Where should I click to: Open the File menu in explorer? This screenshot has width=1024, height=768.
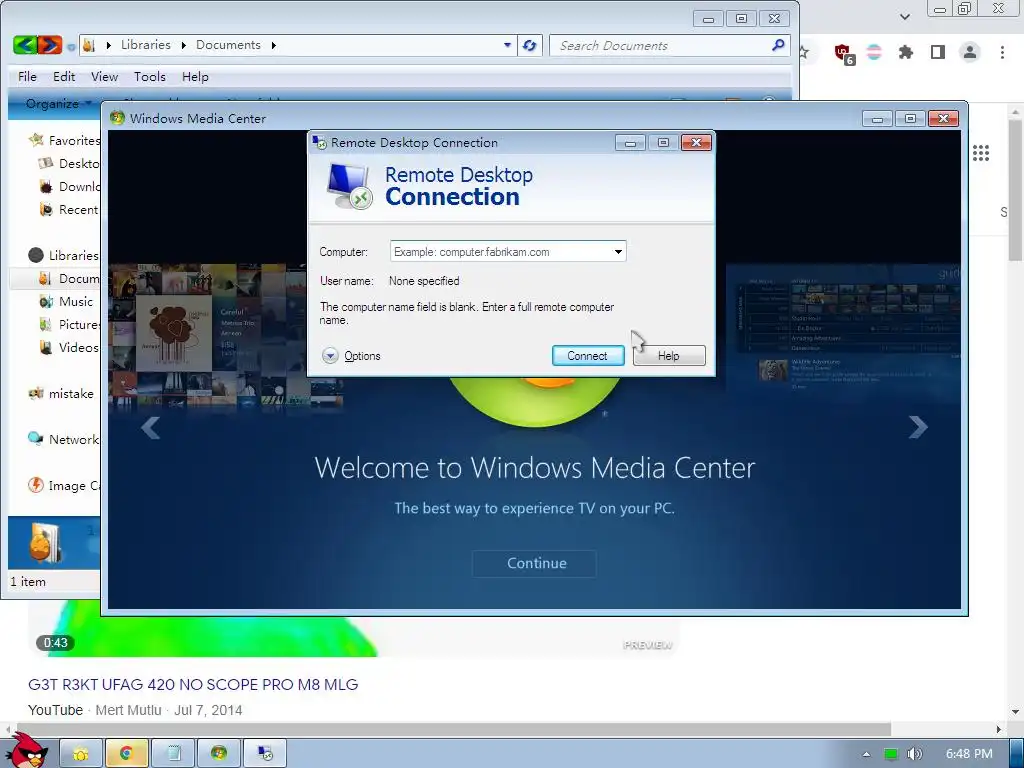click(27, 76)
